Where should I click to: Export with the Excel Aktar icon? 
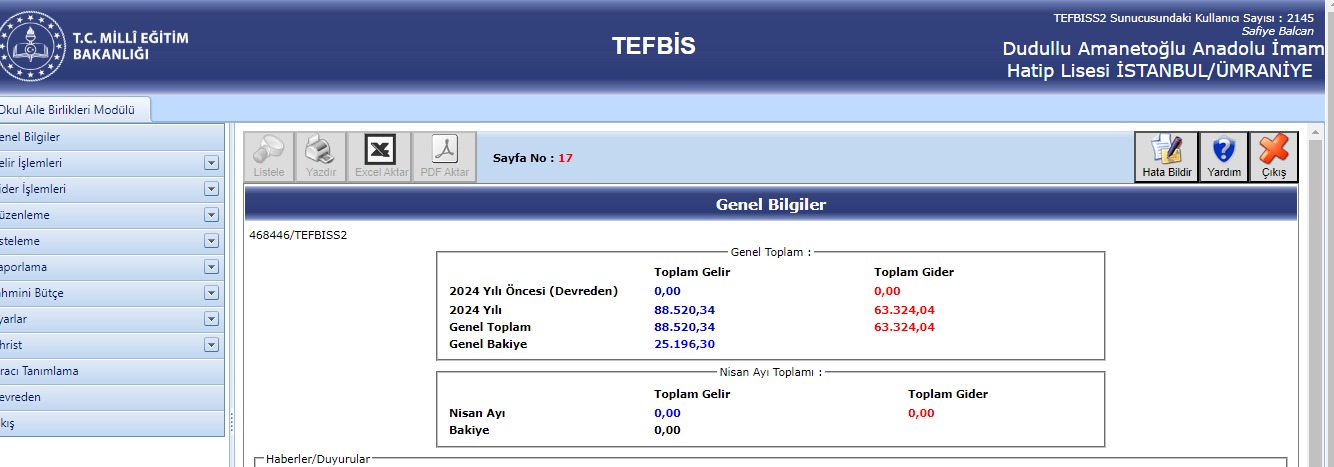tap(382, 157)
